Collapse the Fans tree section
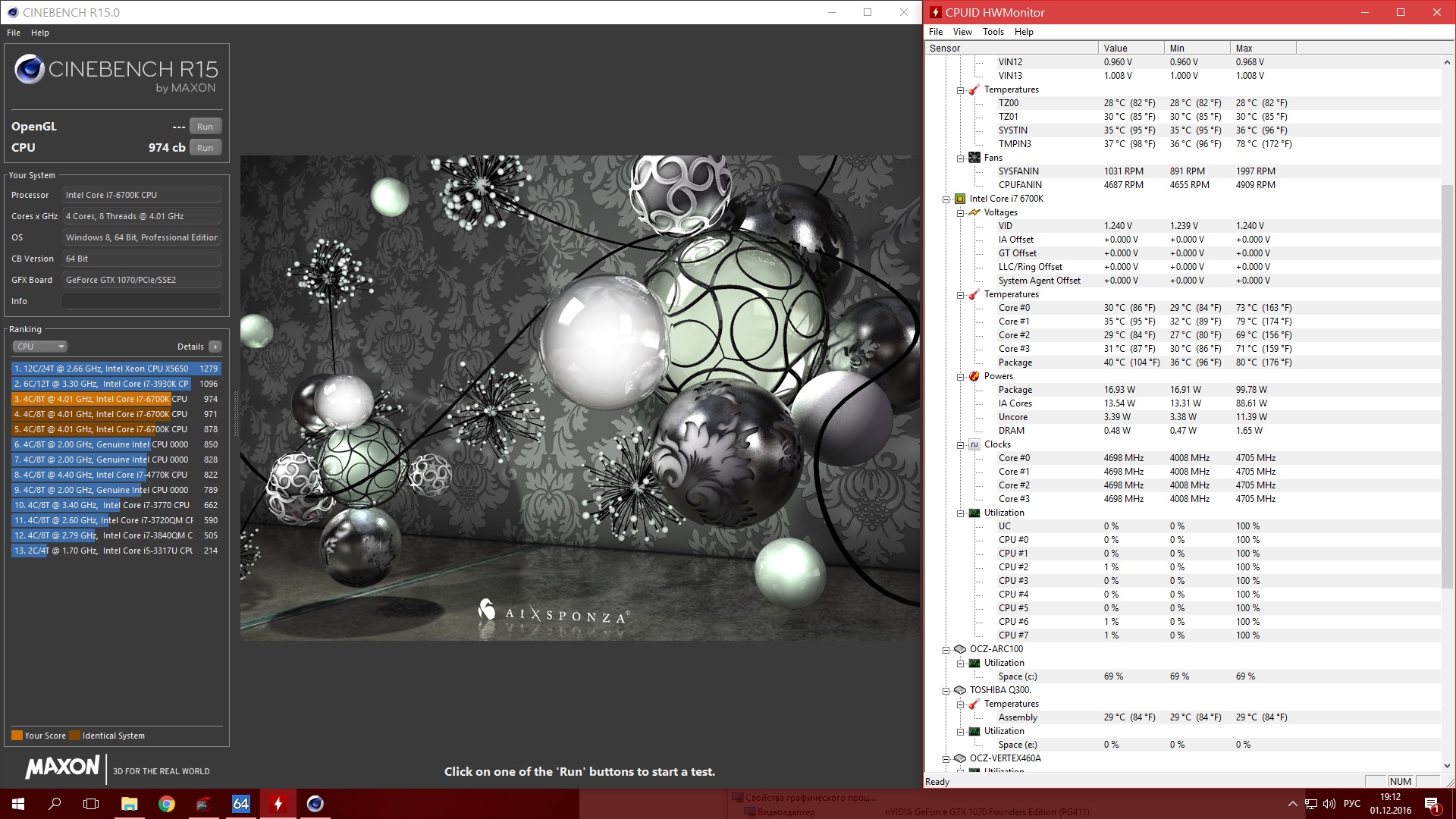The height and width of the screenshot is (819, 1456). coord(961,158)
